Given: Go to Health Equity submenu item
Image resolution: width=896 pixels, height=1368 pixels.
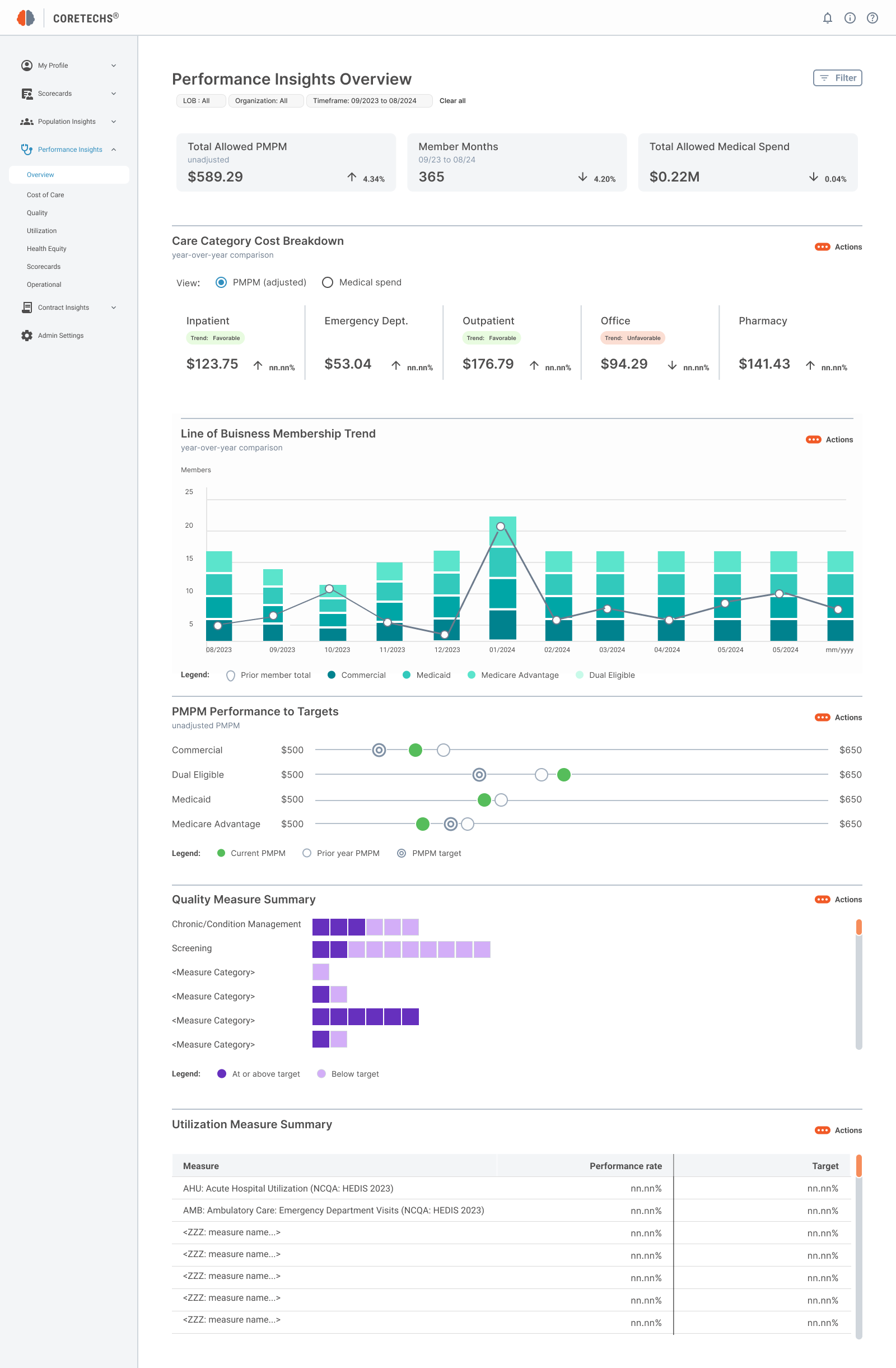Looking at the screenshot, I should click(x=46, y=248).
